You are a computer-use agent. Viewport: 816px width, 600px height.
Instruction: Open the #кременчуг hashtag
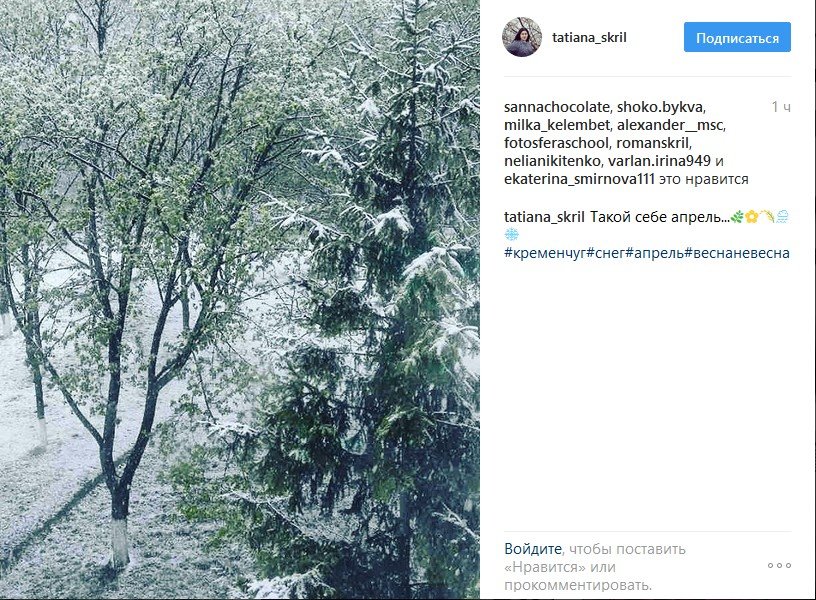pos(545,253)
